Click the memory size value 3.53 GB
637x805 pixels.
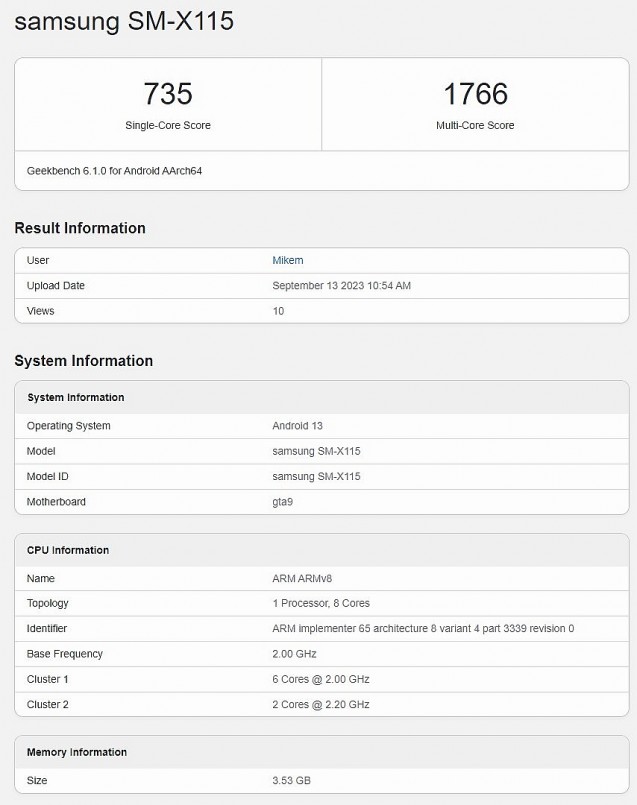pos(293,780)
